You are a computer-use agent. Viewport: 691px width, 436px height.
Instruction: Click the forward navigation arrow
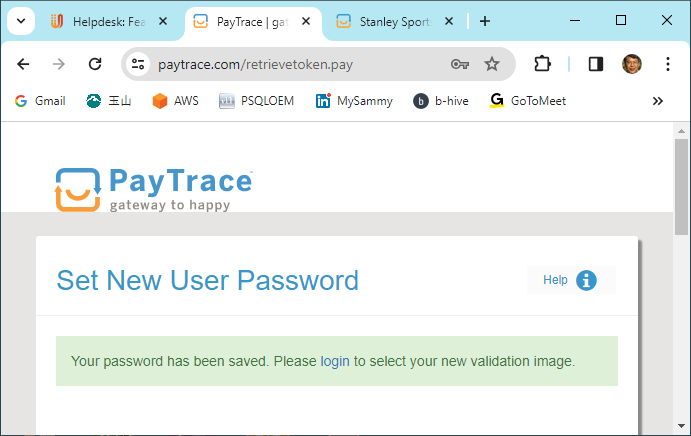pyautogui.click(x=59, y=64)
